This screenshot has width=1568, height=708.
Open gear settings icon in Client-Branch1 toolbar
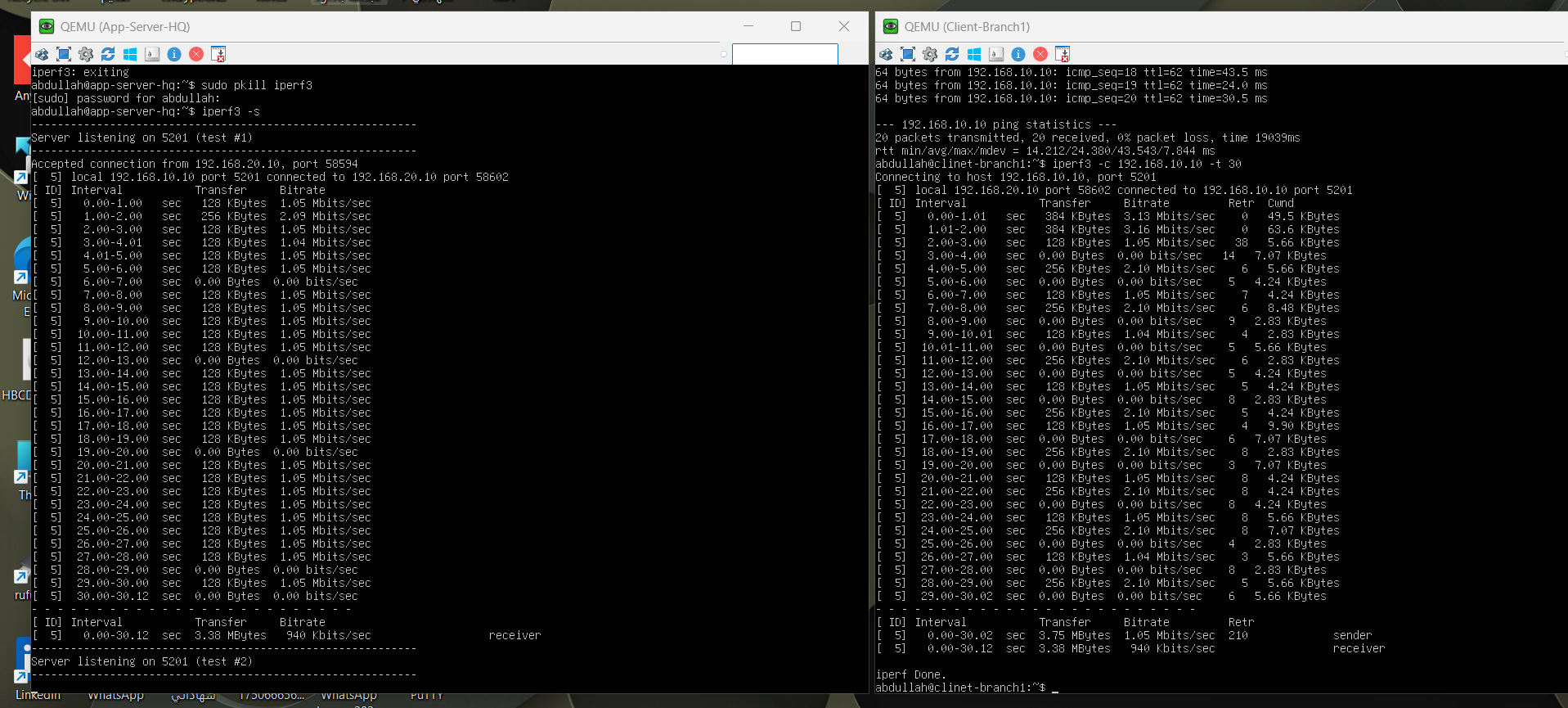930,54
